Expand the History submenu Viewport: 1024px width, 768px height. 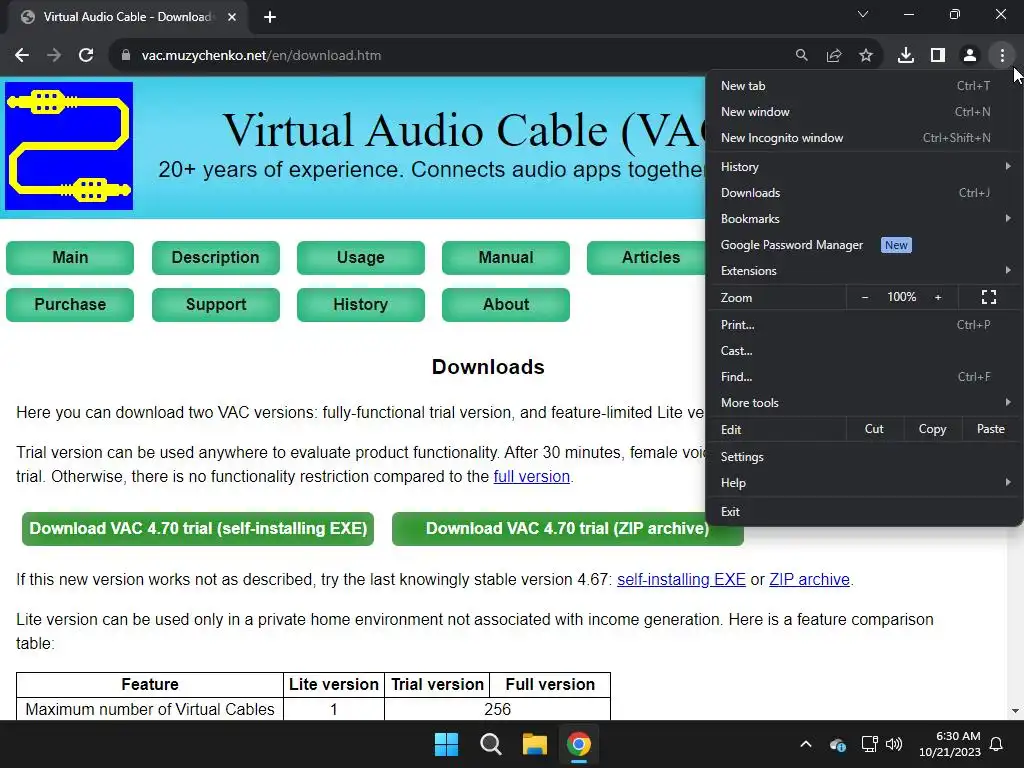click(x=864, y=167)
